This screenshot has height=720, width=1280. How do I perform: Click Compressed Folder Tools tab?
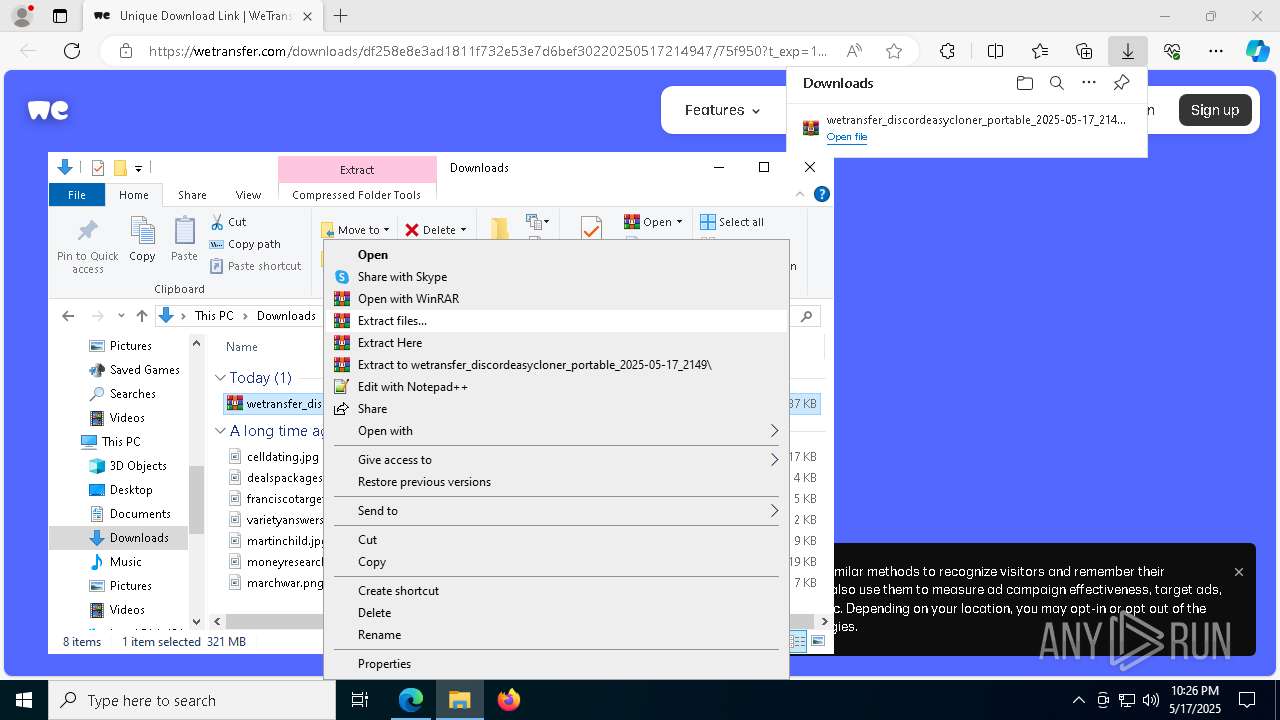pyautogui.click(x=356, y=195)
